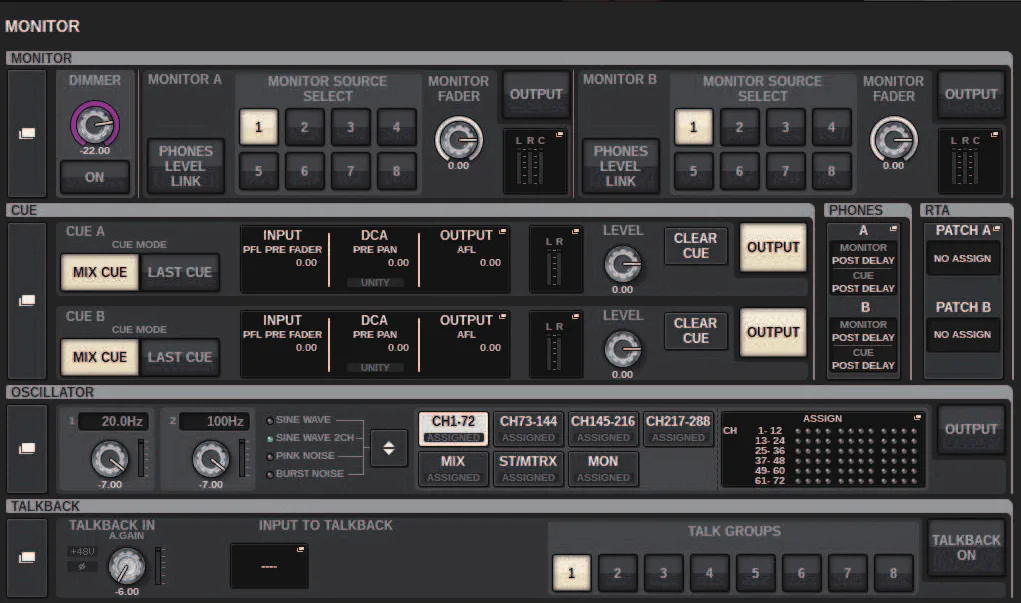Select the CH73-144 assign tab
The image size is (1021, 603).
click(x=528, y=428)
